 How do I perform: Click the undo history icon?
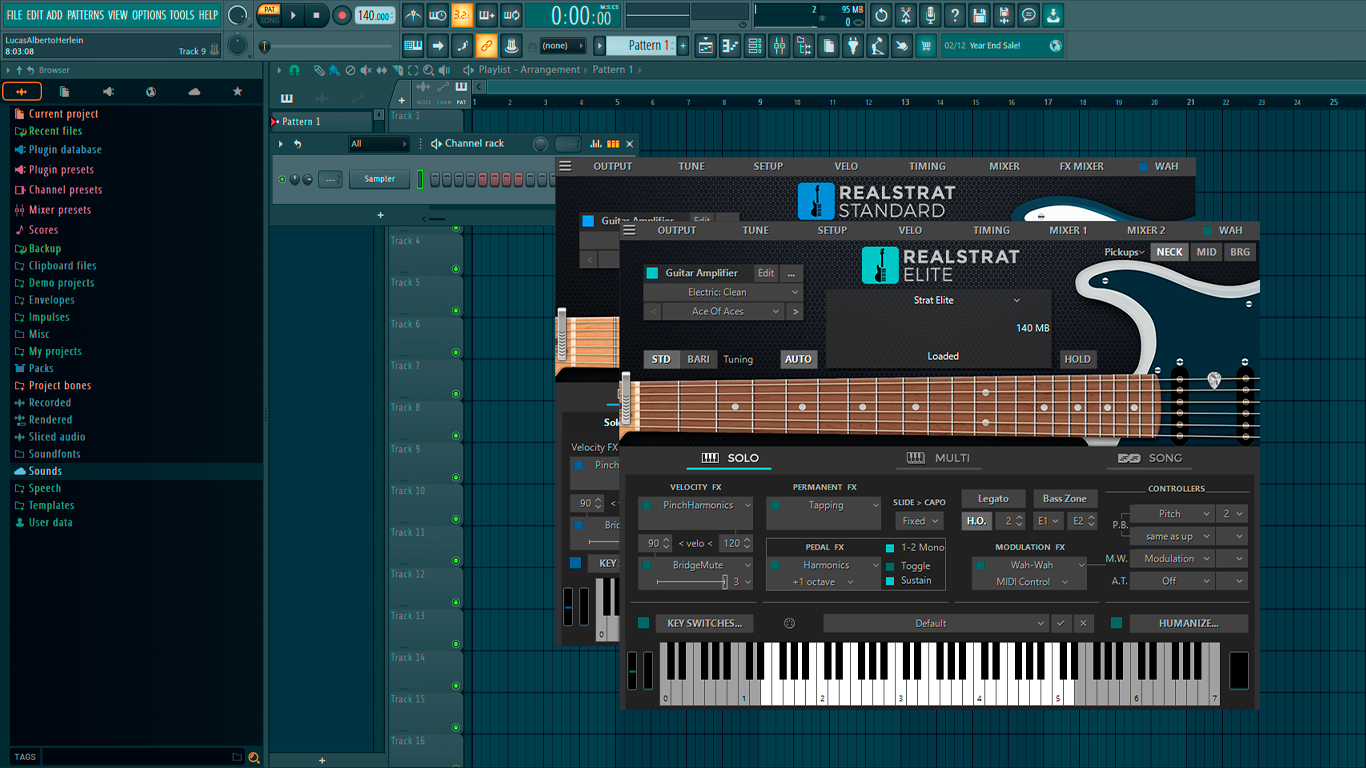(881, 15)
